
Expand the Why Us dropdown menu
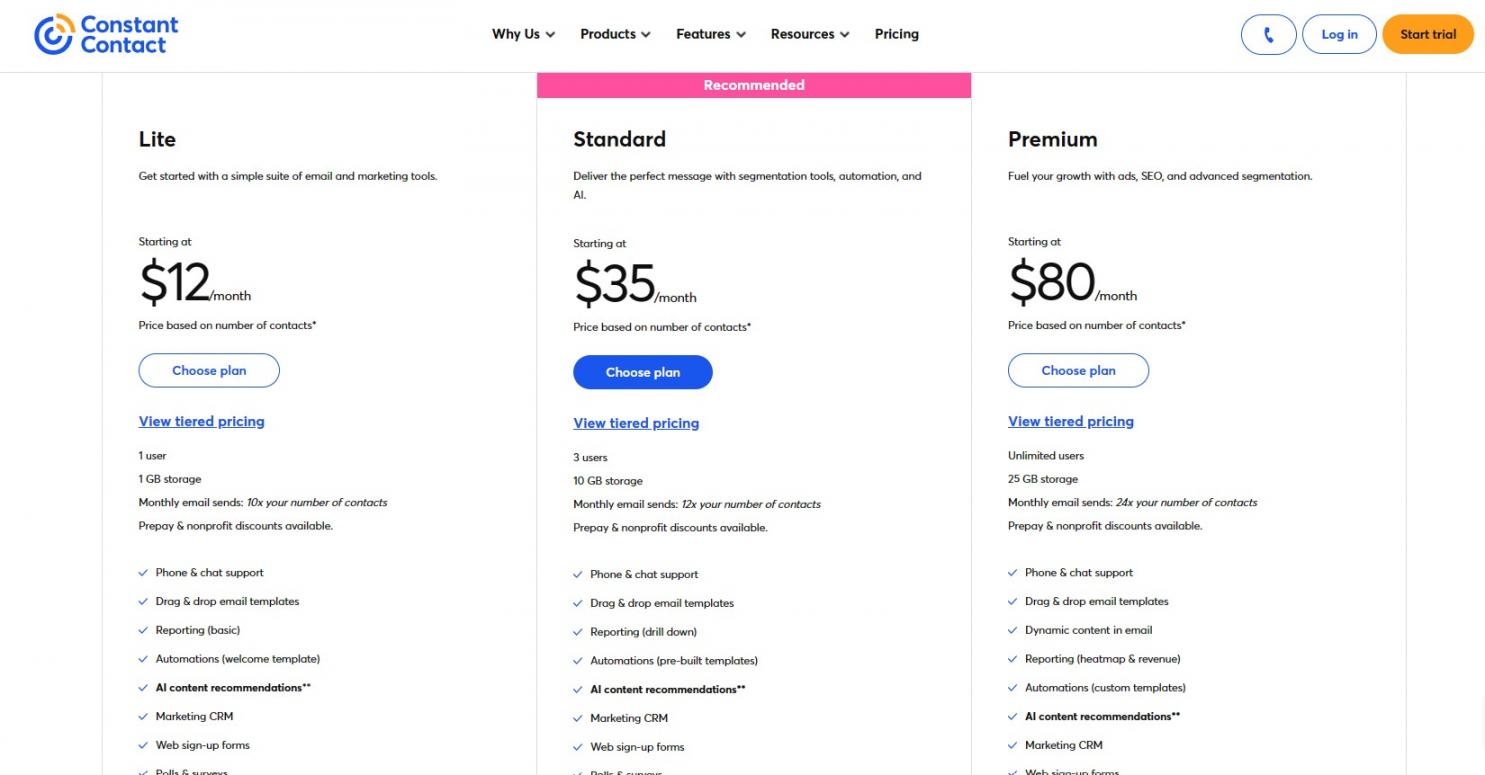[x=523, y=34]
